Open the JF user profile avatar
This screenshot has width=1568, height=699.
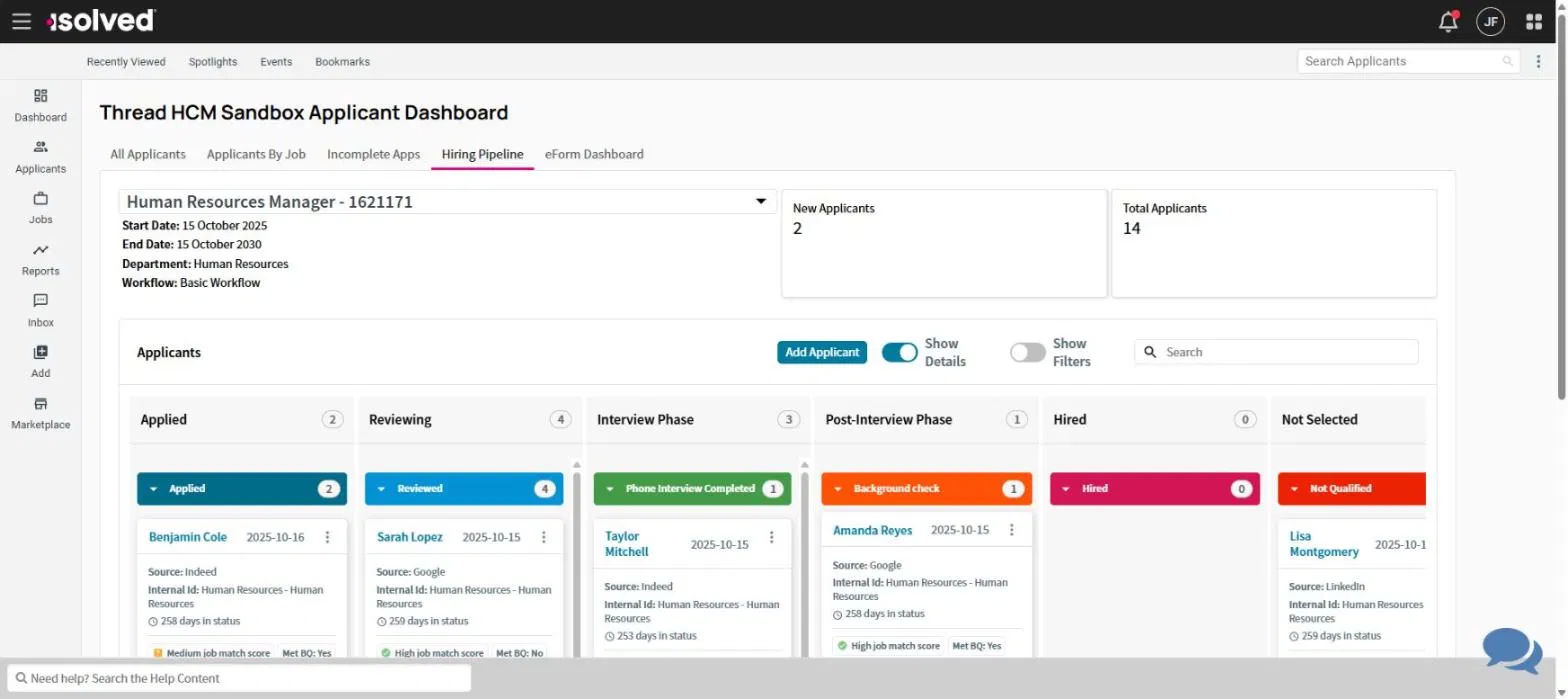1490,21
